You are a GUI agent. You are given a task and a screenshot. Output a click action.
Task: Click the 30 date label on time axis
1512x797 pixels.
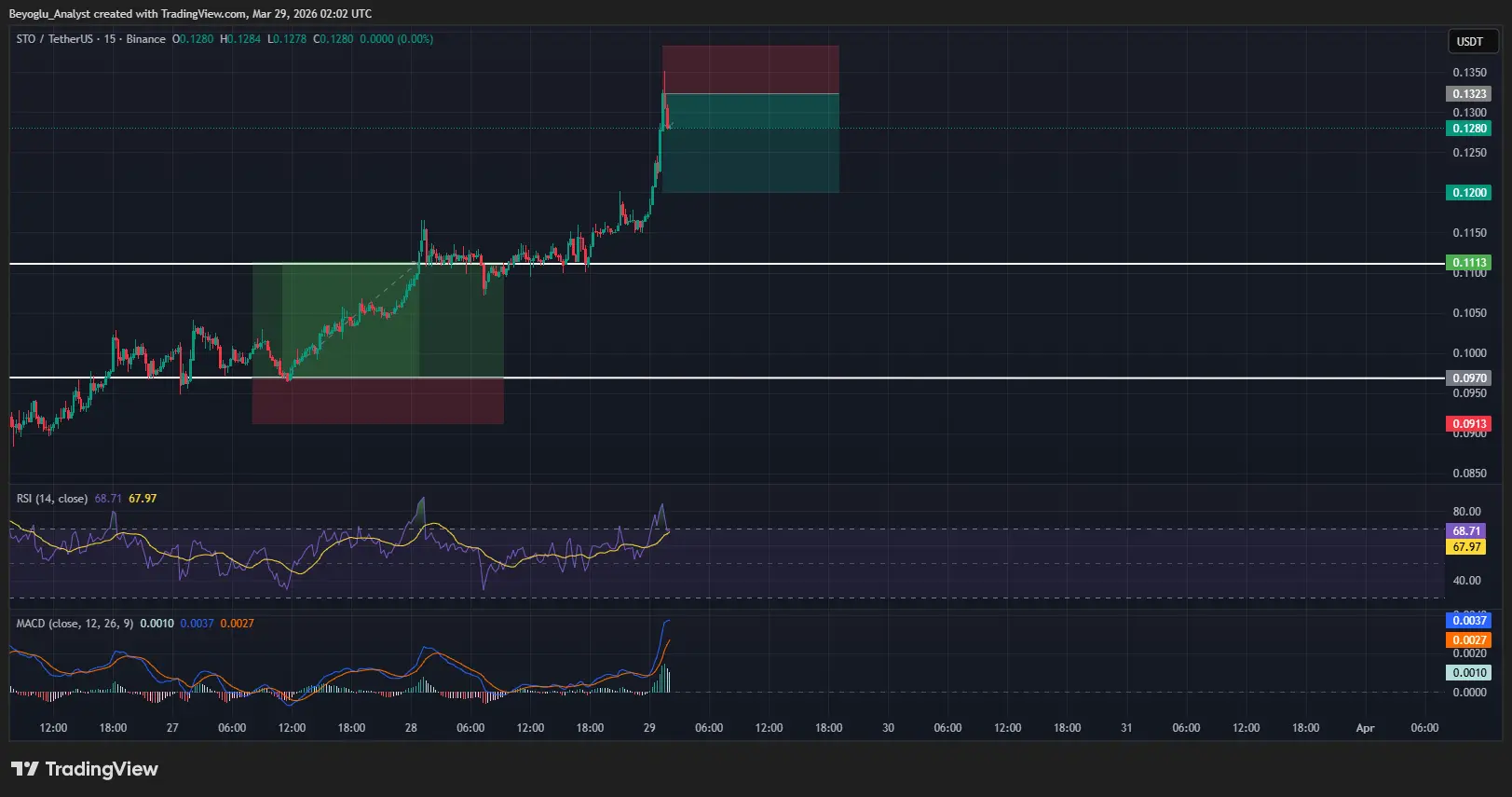click(x=888, y=728)
